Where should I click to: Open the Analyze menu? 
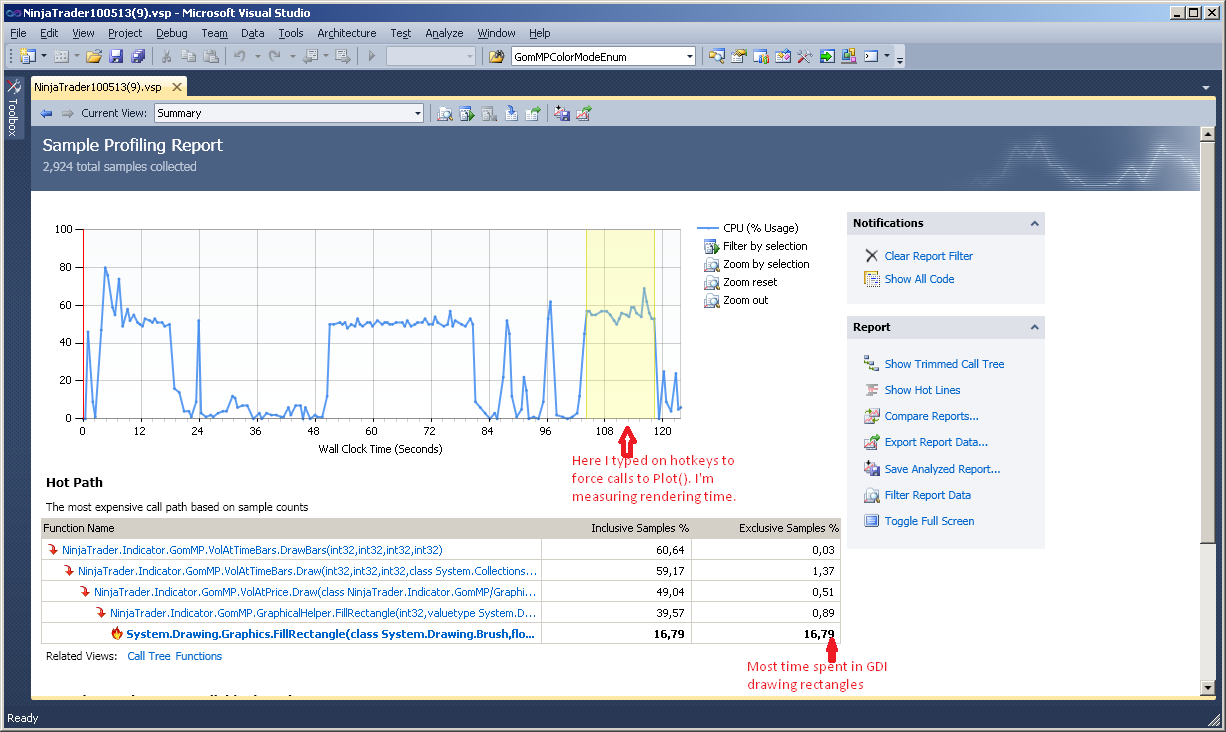(444, 33)
